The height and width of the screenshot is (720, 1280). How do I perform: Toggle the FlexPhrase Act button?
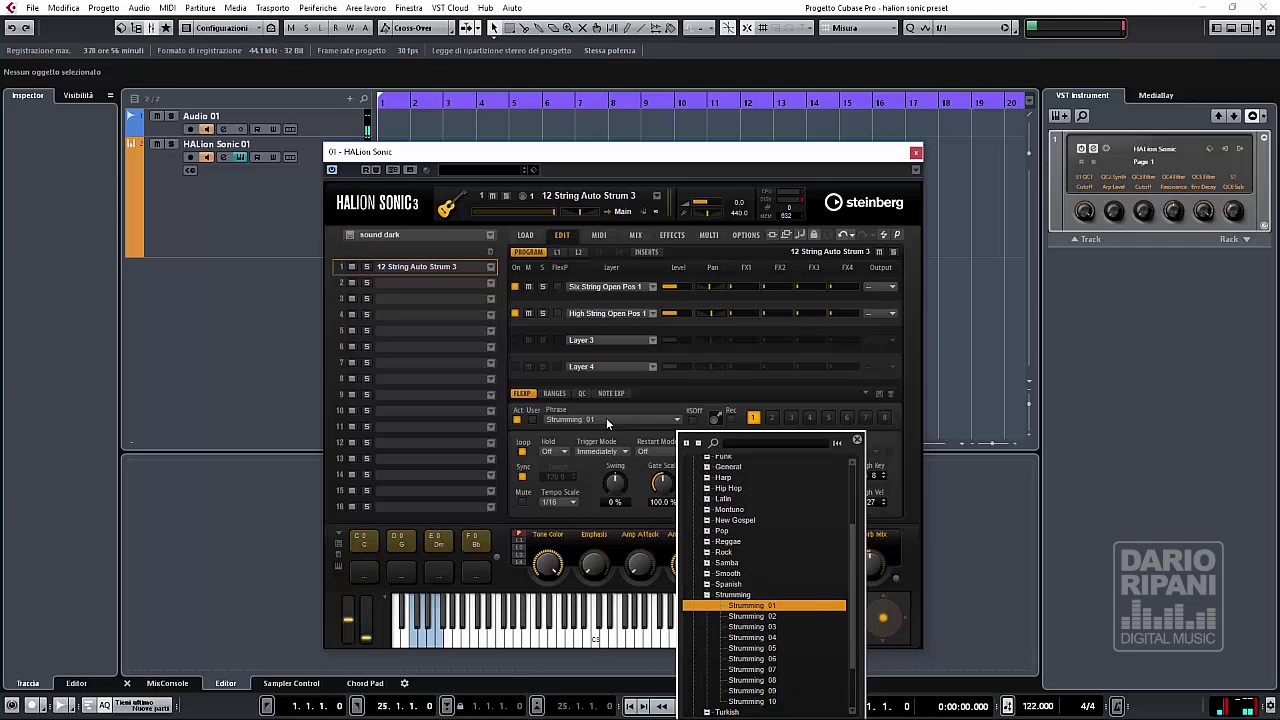tap(517, 420)
